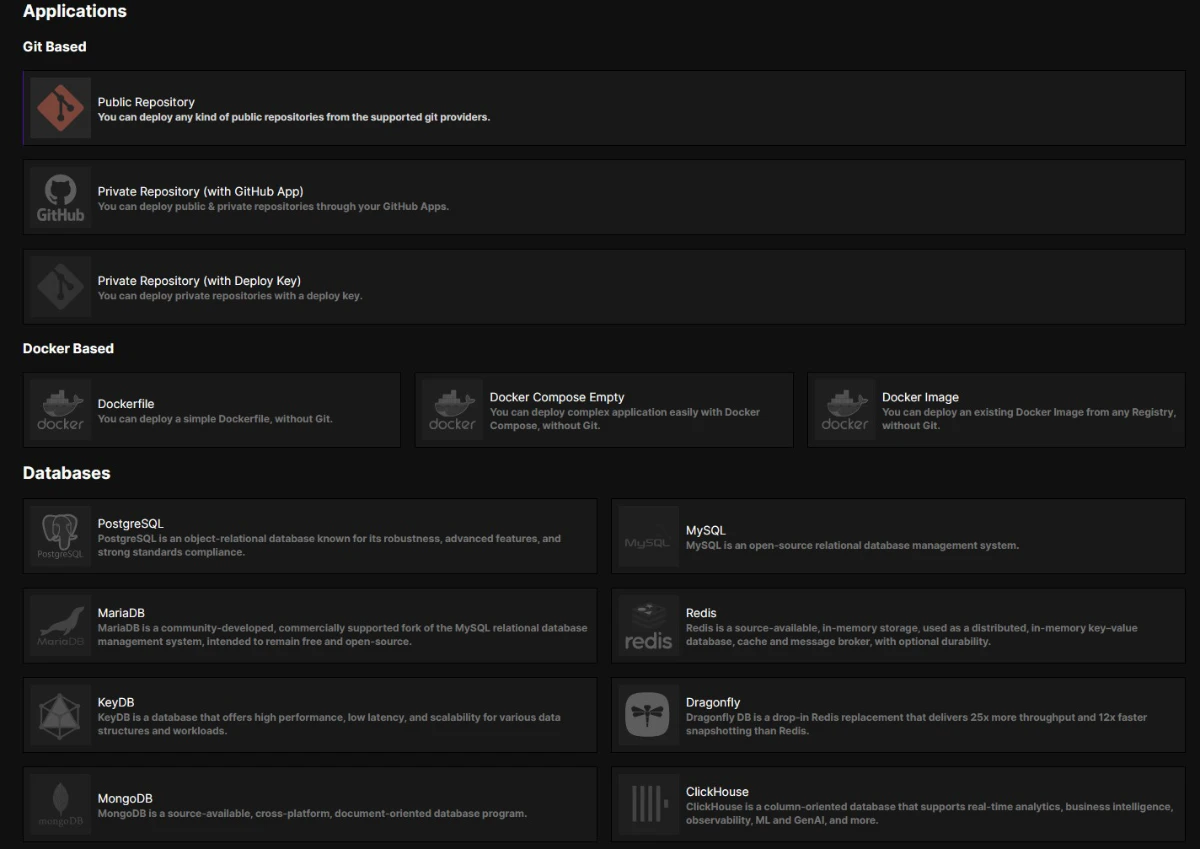Screen dimensions: 1200x849
Task: Click the MariaDB seal icon
Action: click(x=60, y=626)
